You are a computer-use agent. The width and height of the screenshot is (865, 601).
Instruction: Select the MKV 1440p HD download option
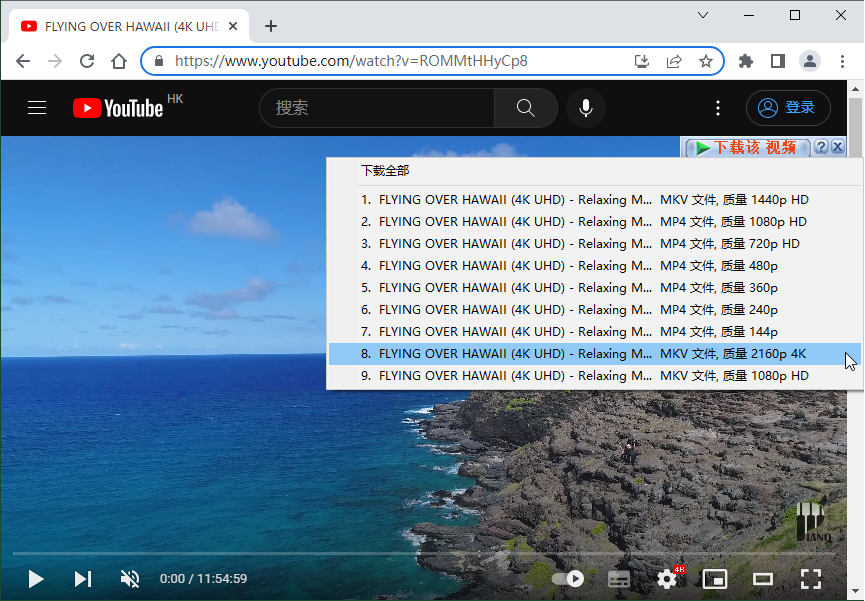pos(595,199)
